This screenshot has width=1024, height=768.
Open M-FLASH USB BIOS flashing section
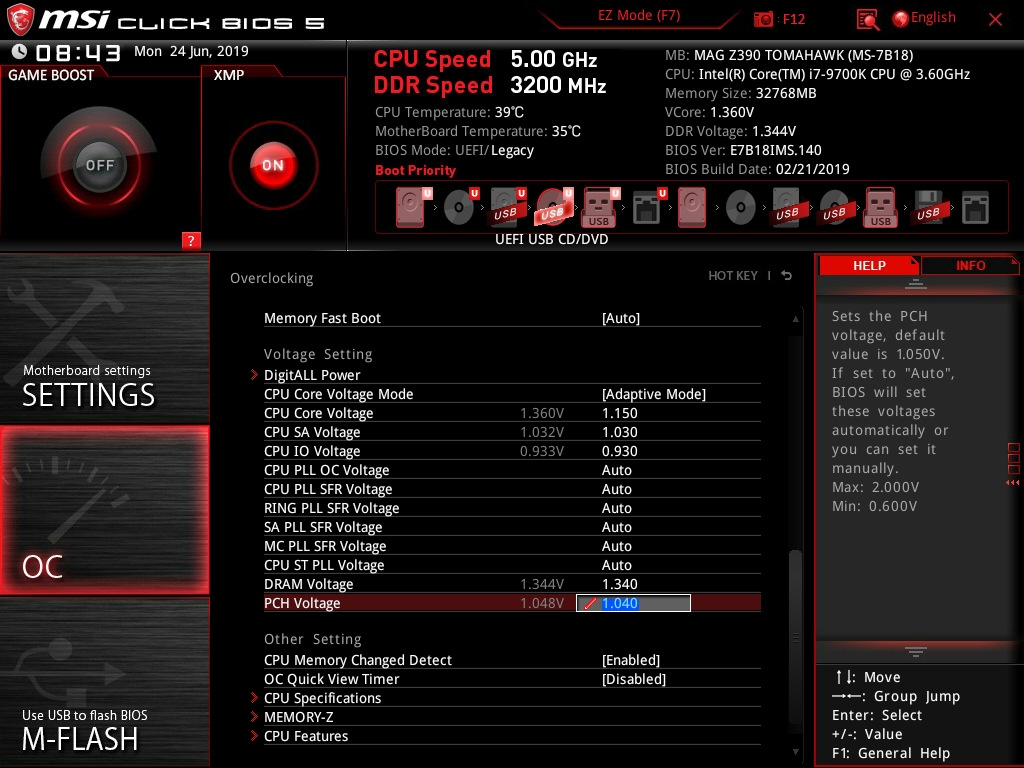tap(104, 682)
